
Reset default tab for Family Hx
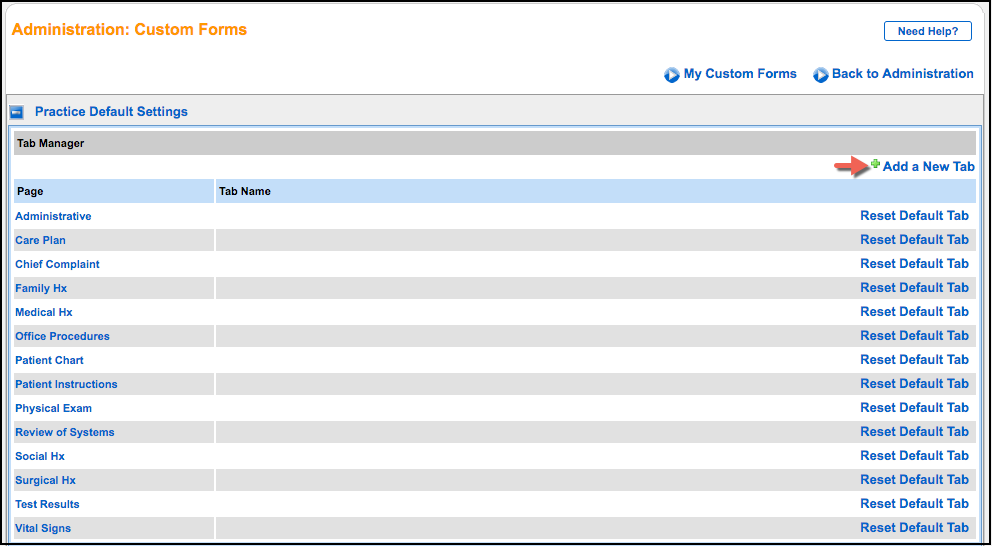(914, 288)
